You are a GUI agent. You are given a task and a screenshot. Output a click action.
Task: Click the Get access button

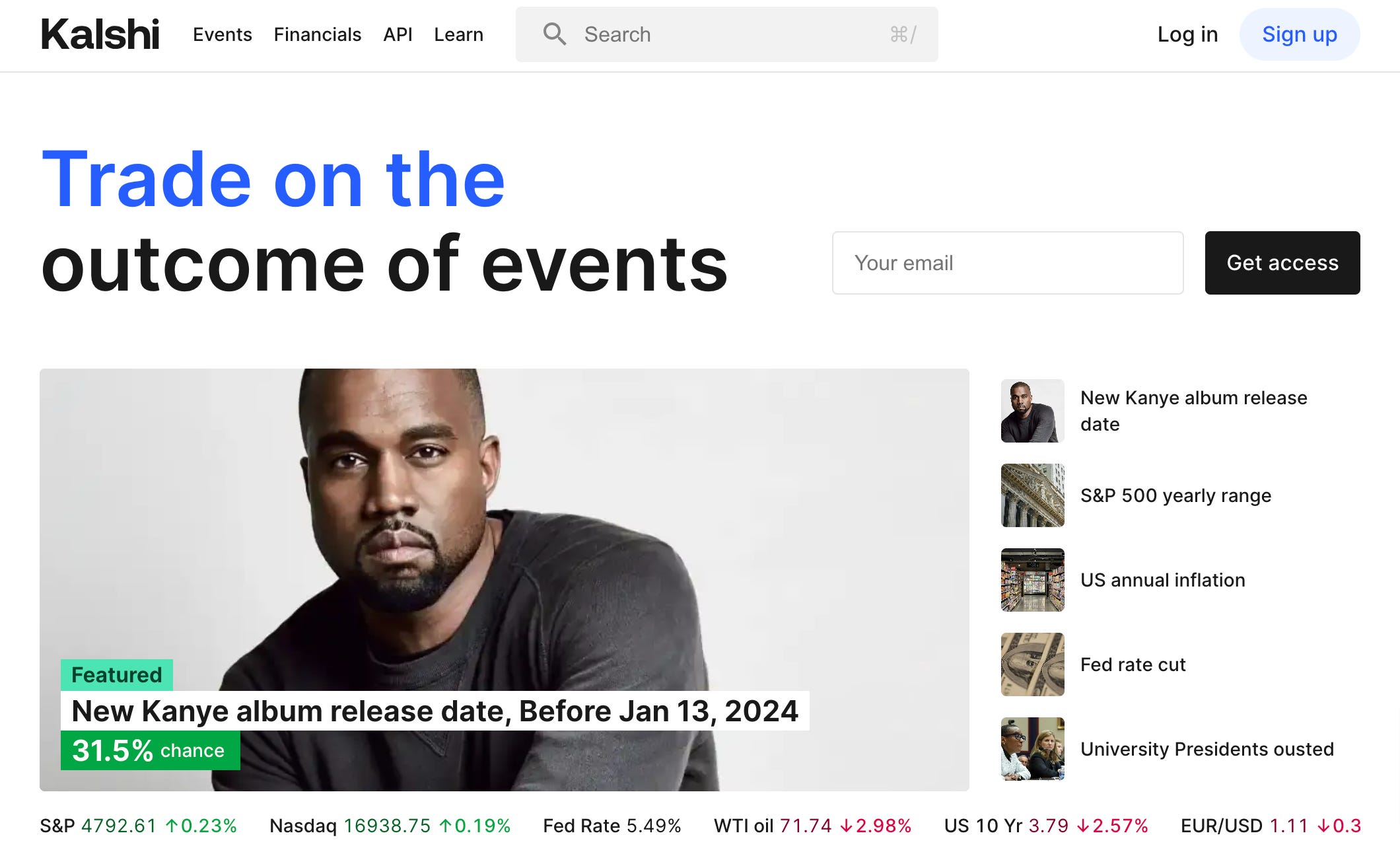pyautogui.click(x=1282, y=263)
